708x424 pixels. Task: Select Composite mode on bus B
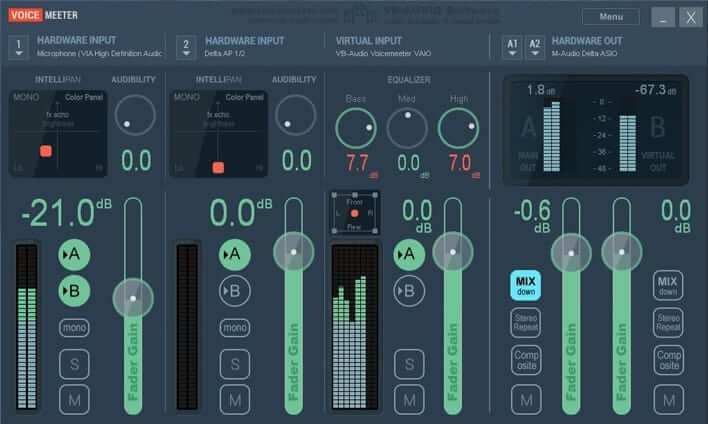point(669,360)
